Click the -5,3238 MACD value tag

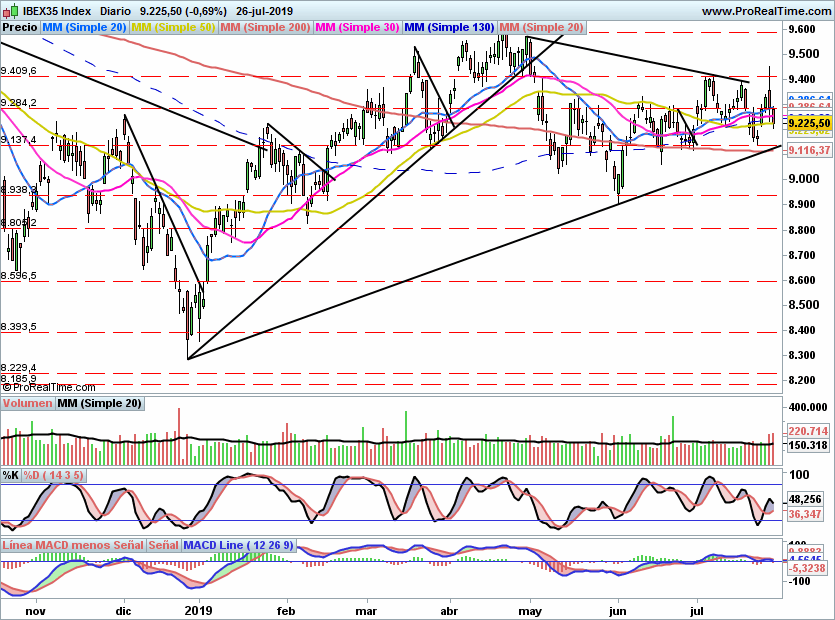[807, 568]
